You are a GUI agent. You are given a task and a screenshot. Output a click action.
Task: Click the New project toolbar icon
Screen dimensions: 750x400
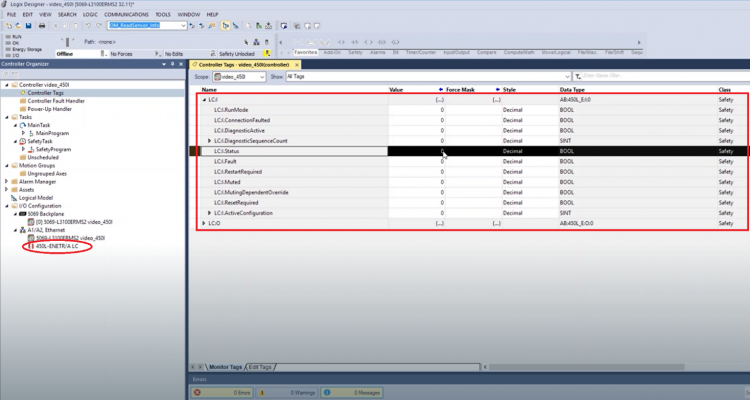[x=9, y=25]
